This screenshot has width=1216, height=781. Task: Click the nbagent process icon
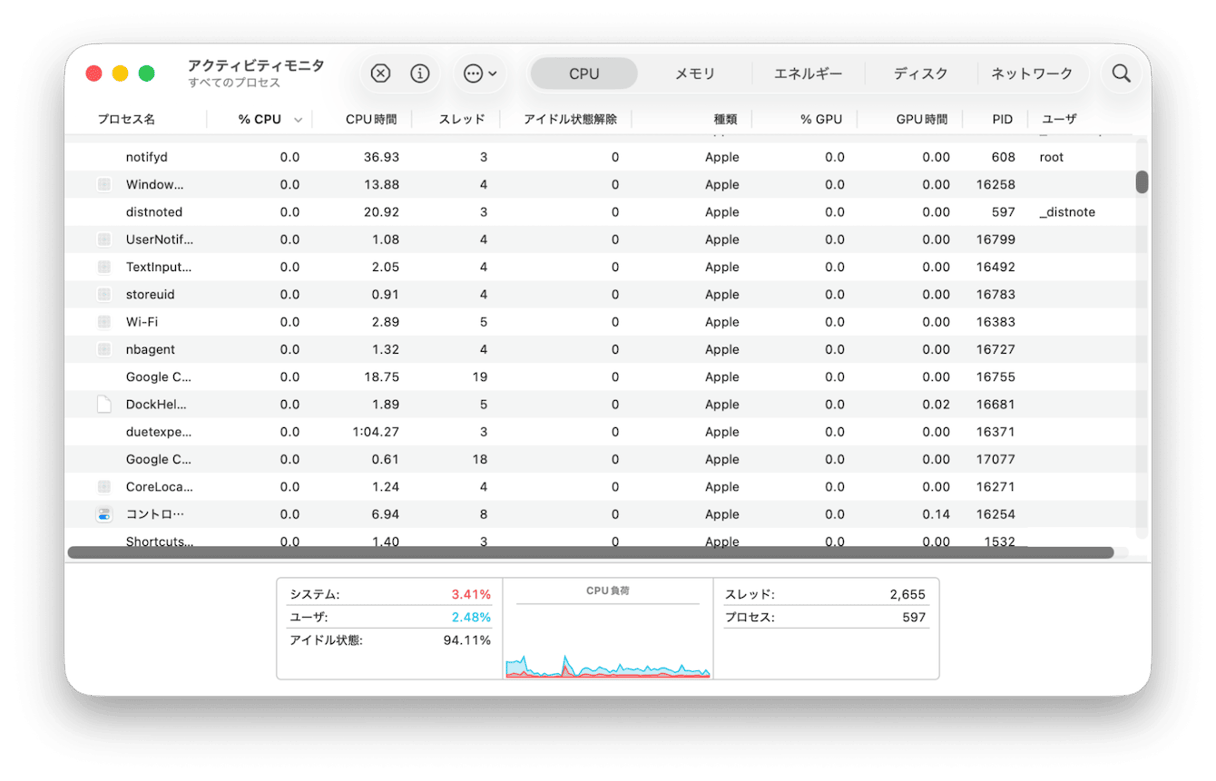104,349
